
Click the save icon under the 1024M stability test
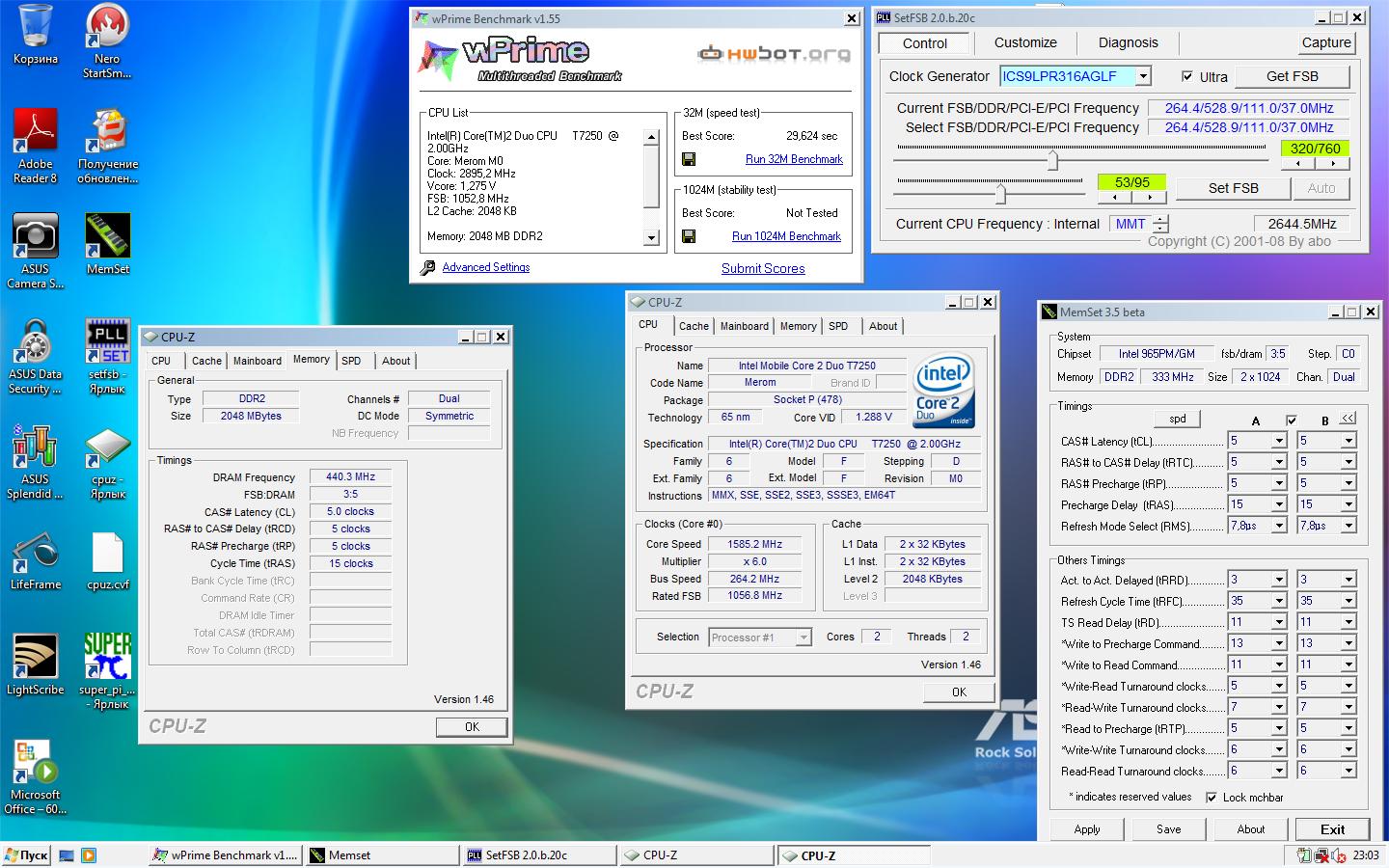coord(689,236)
